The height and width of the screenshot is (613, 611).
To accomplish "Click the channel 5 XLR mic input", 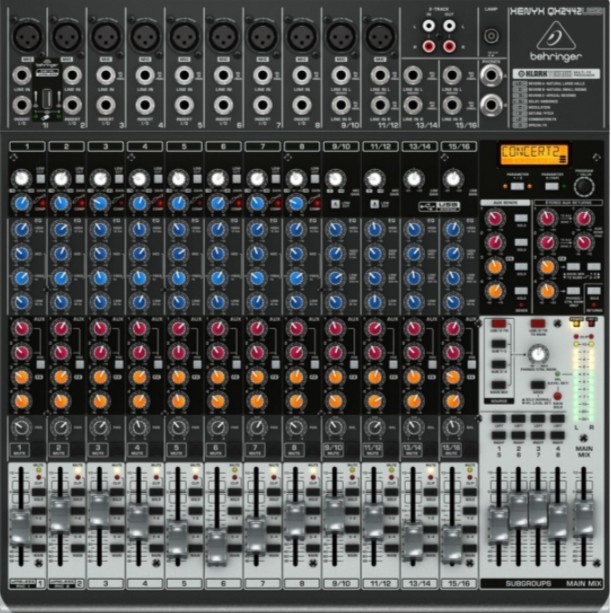I will [x=184, y=37].
